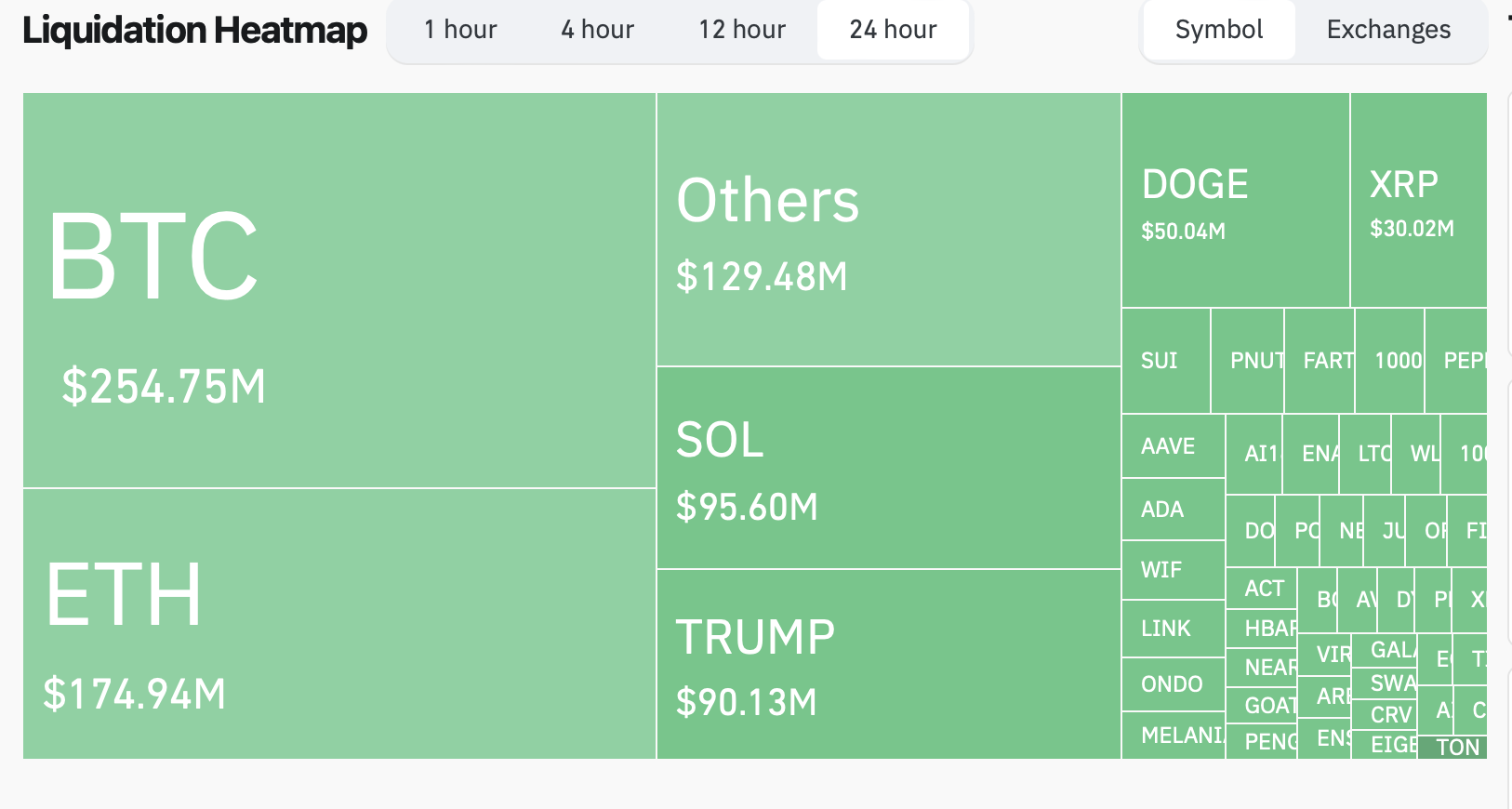Select the NEAR heatmap cell
This screenshot has width=1512, height=809.
1261,668
